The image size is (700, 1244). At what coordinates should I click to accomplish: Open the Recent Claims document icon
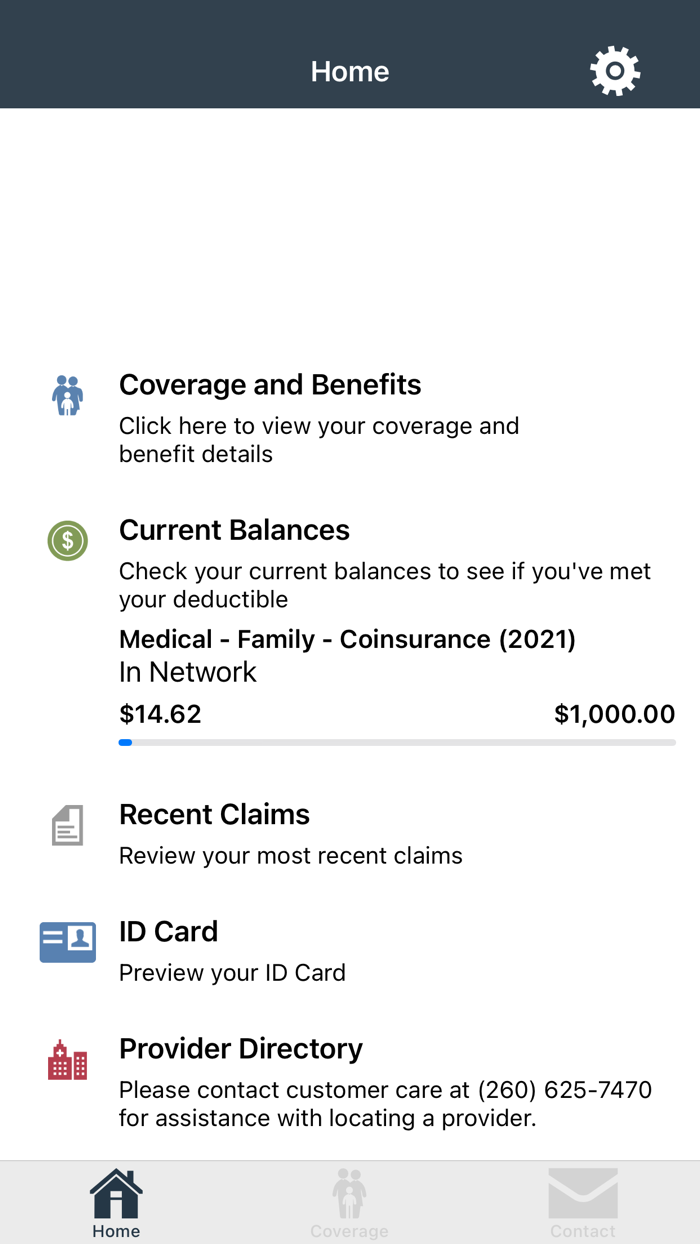click(x=66, y=824)
